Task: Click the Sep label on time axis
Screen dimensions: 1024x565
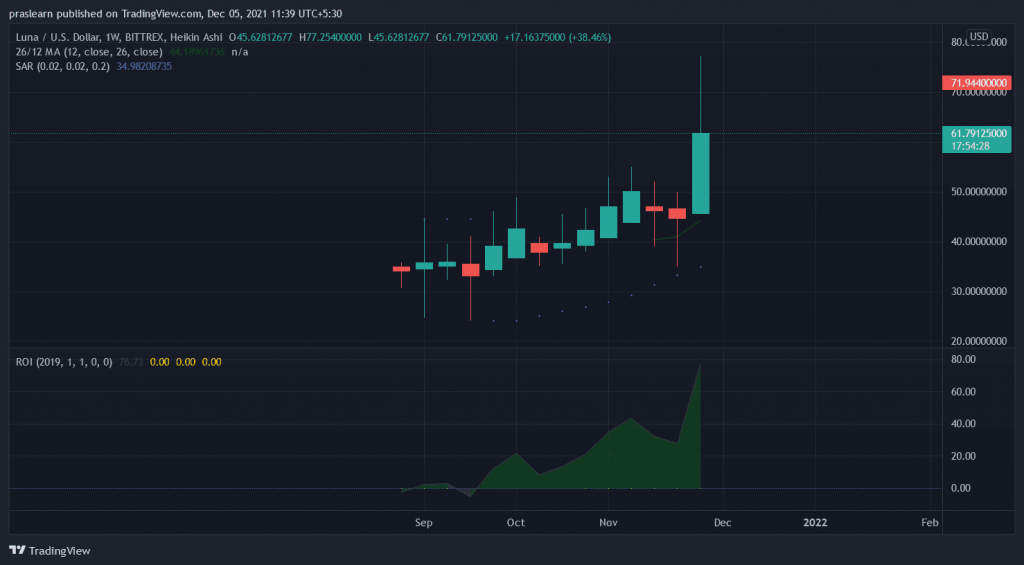Action: (423, 522)
